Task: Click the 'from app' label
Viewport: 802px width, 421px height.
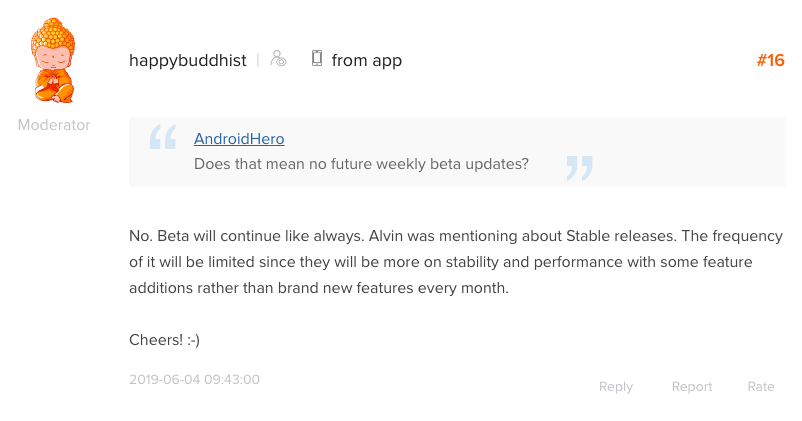Action: (x=366, y=60)
